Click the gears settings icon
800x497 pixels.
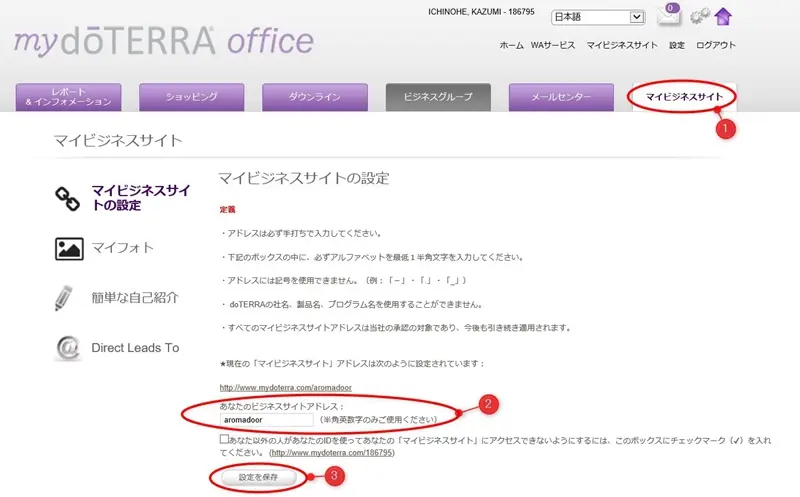coord(699,16)
